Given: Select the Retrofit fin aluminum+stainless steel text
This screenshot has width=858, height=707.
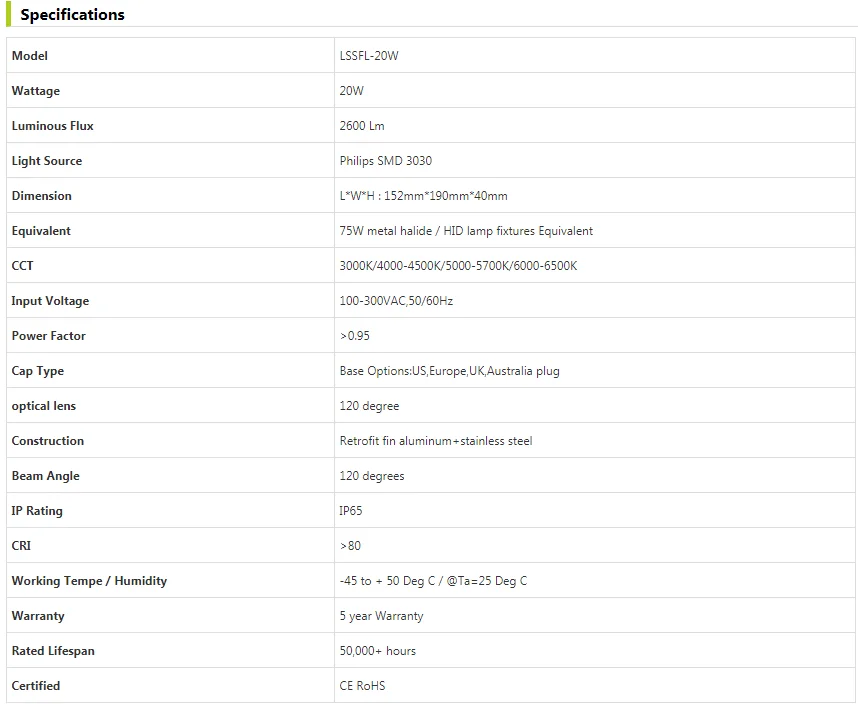Looking at the screenshot, I should 436,441.
